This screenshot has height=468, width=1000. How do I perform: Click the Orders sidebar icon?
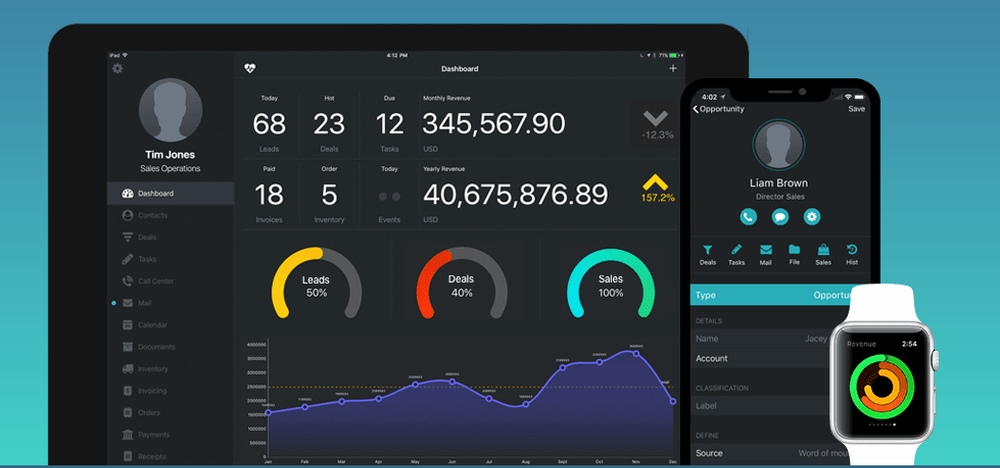click(x=128, y=413)
